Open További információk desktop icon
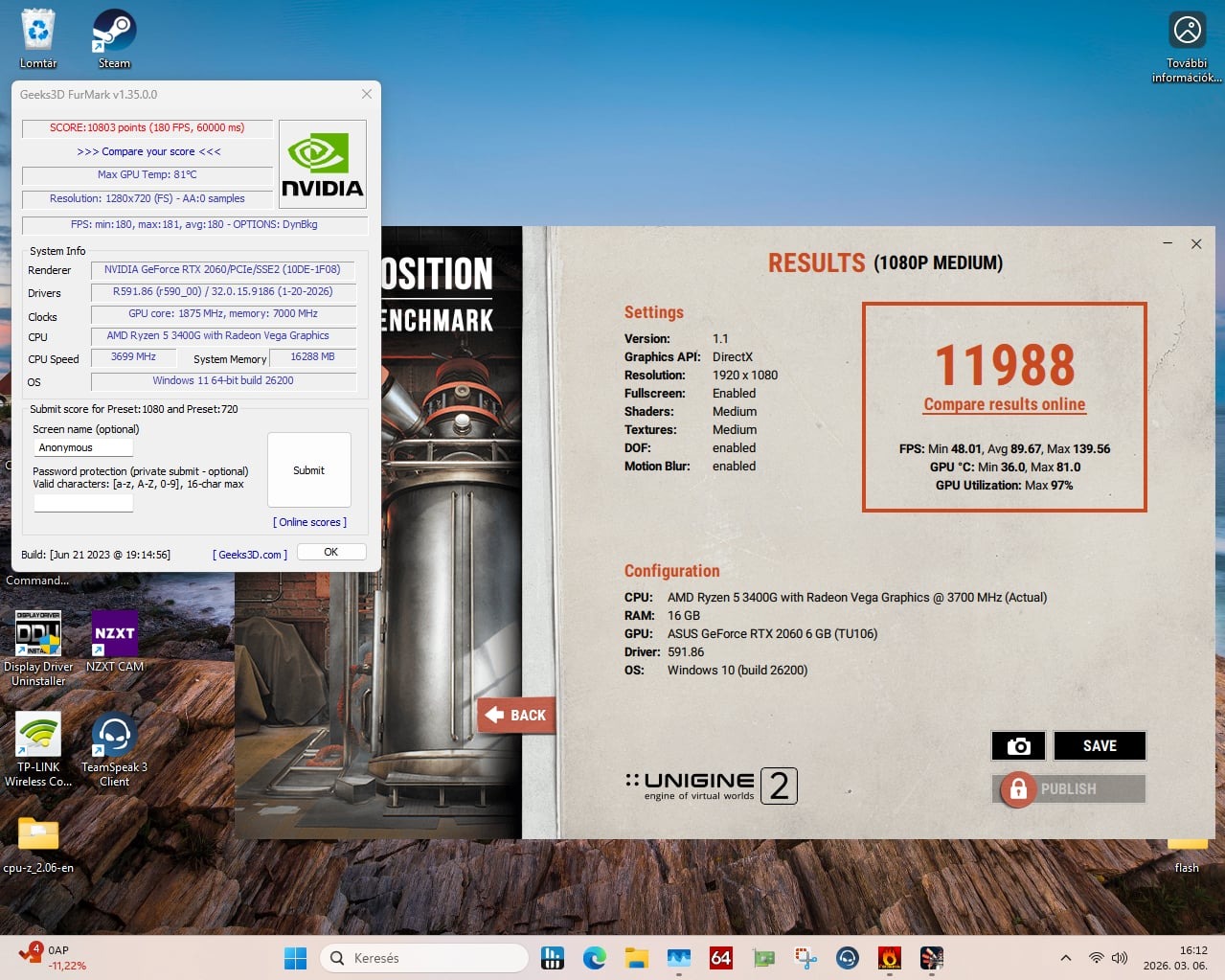 [x=1187, y=46]
